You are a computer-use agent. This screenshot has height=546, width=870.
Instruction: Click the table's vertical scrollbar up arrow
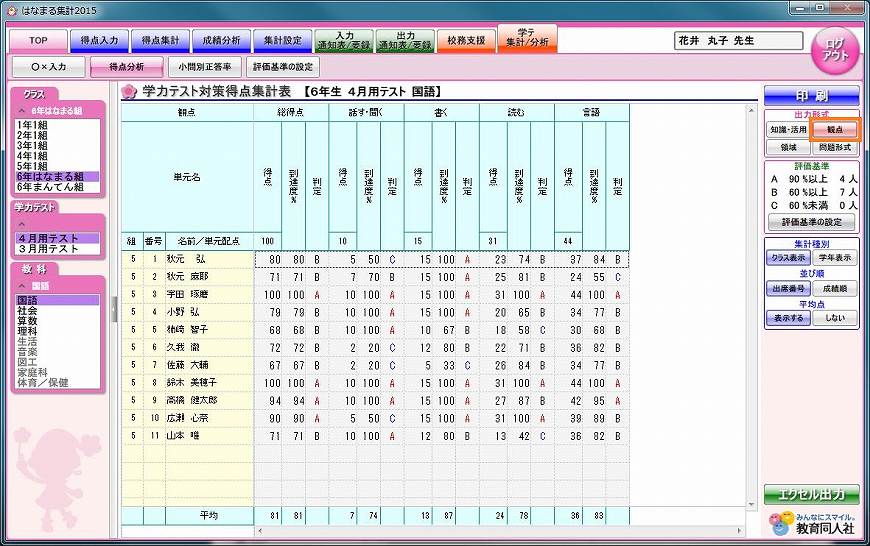point(751,110)
